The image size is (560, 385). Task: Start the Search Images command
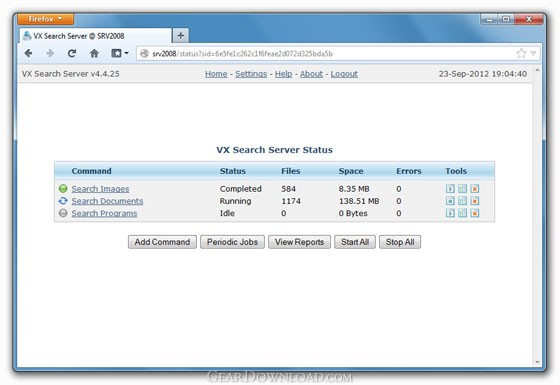click(x=450, y=189)
